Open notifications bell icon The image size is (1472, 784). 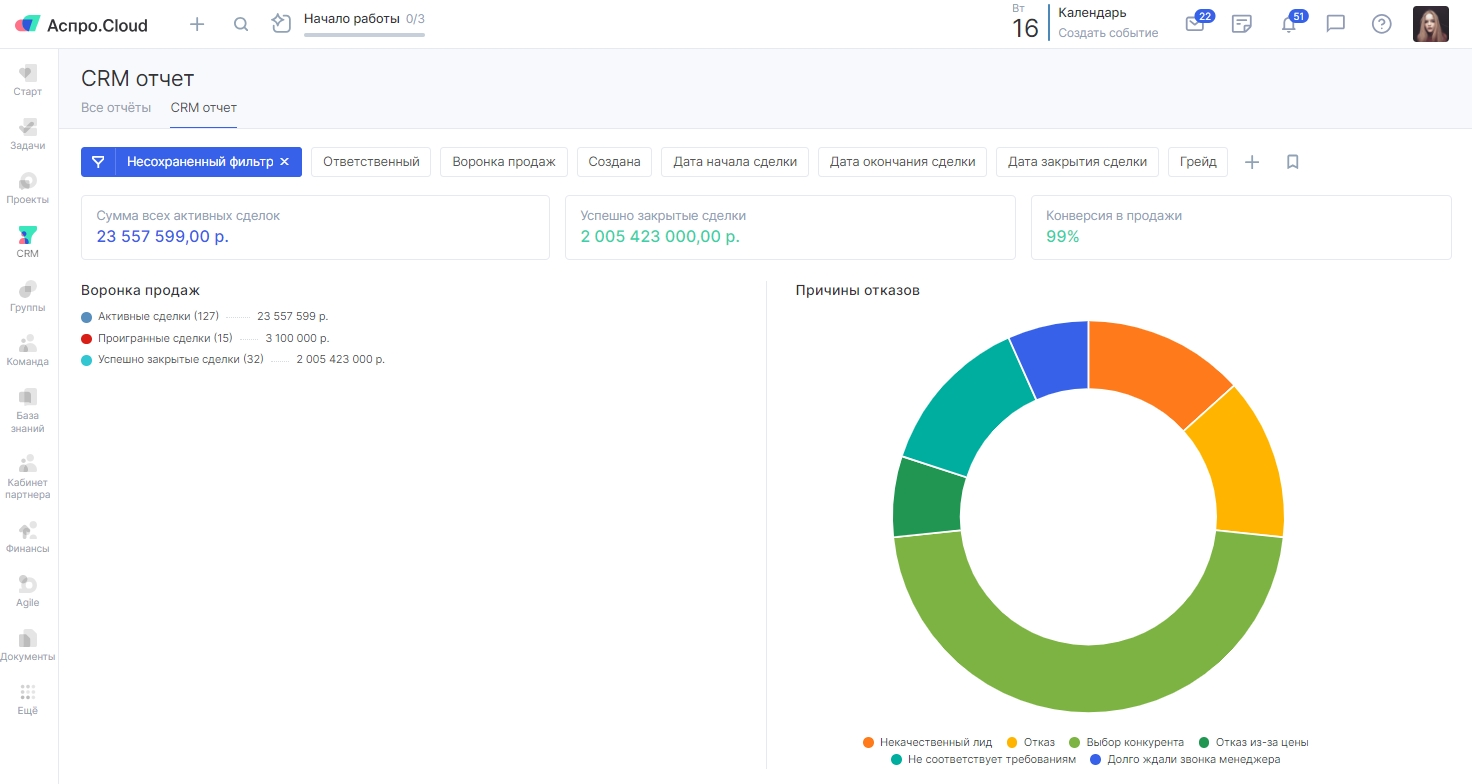[x=1289, y=24]
